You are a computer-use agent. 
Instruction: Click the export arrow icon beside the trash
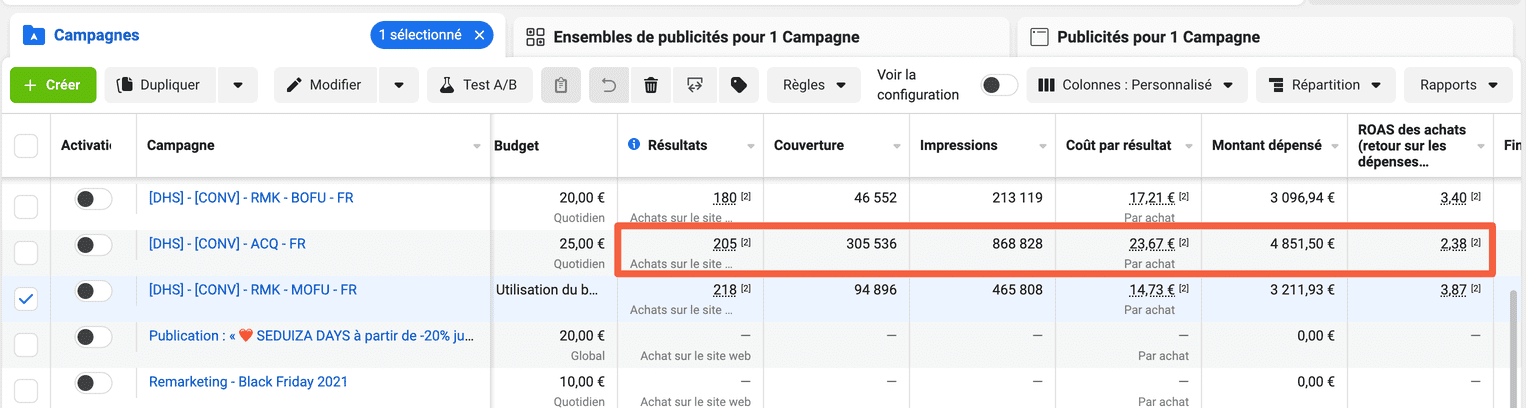click(695, 86)
